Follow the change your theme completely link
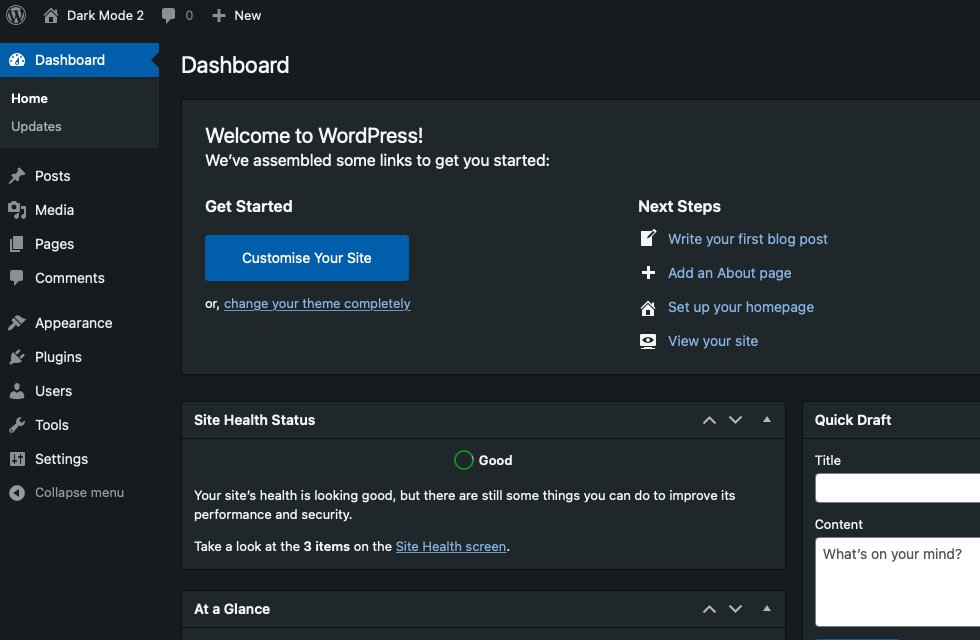The width and height of the screenshot is (980, 640). coord(318,304)
